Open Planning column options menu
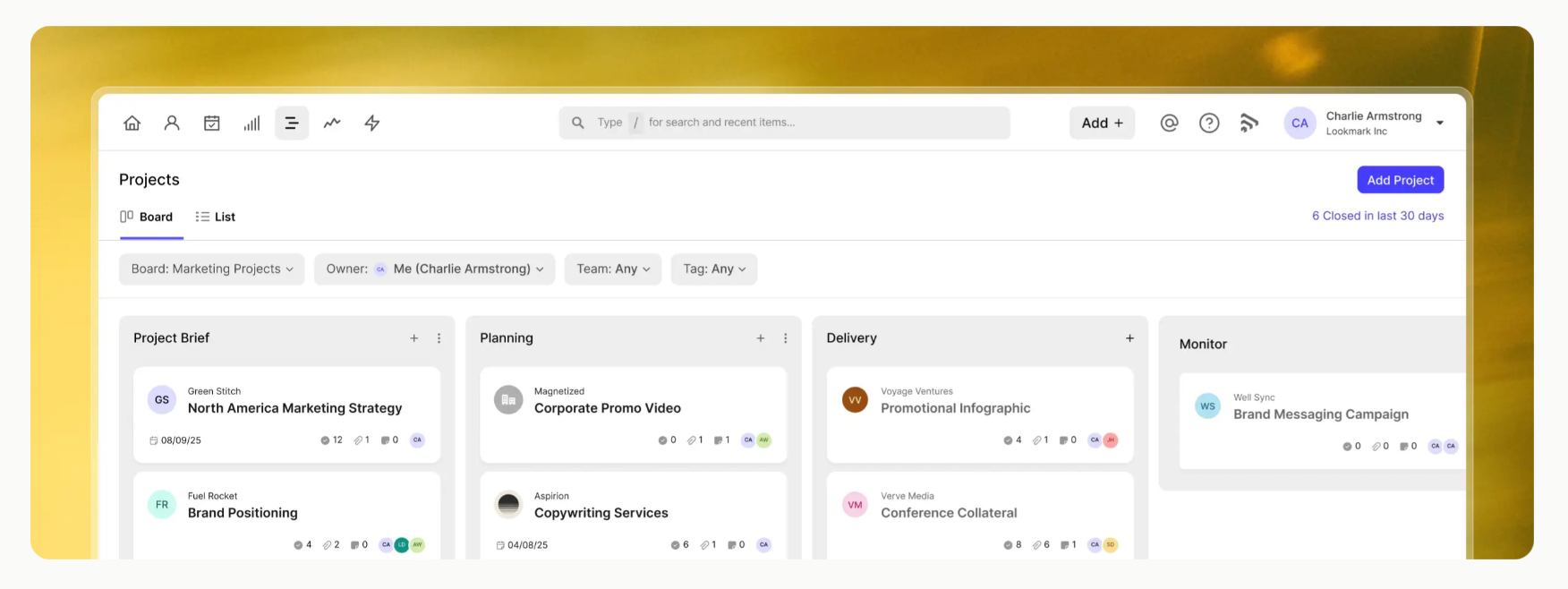 pos(785,338)
